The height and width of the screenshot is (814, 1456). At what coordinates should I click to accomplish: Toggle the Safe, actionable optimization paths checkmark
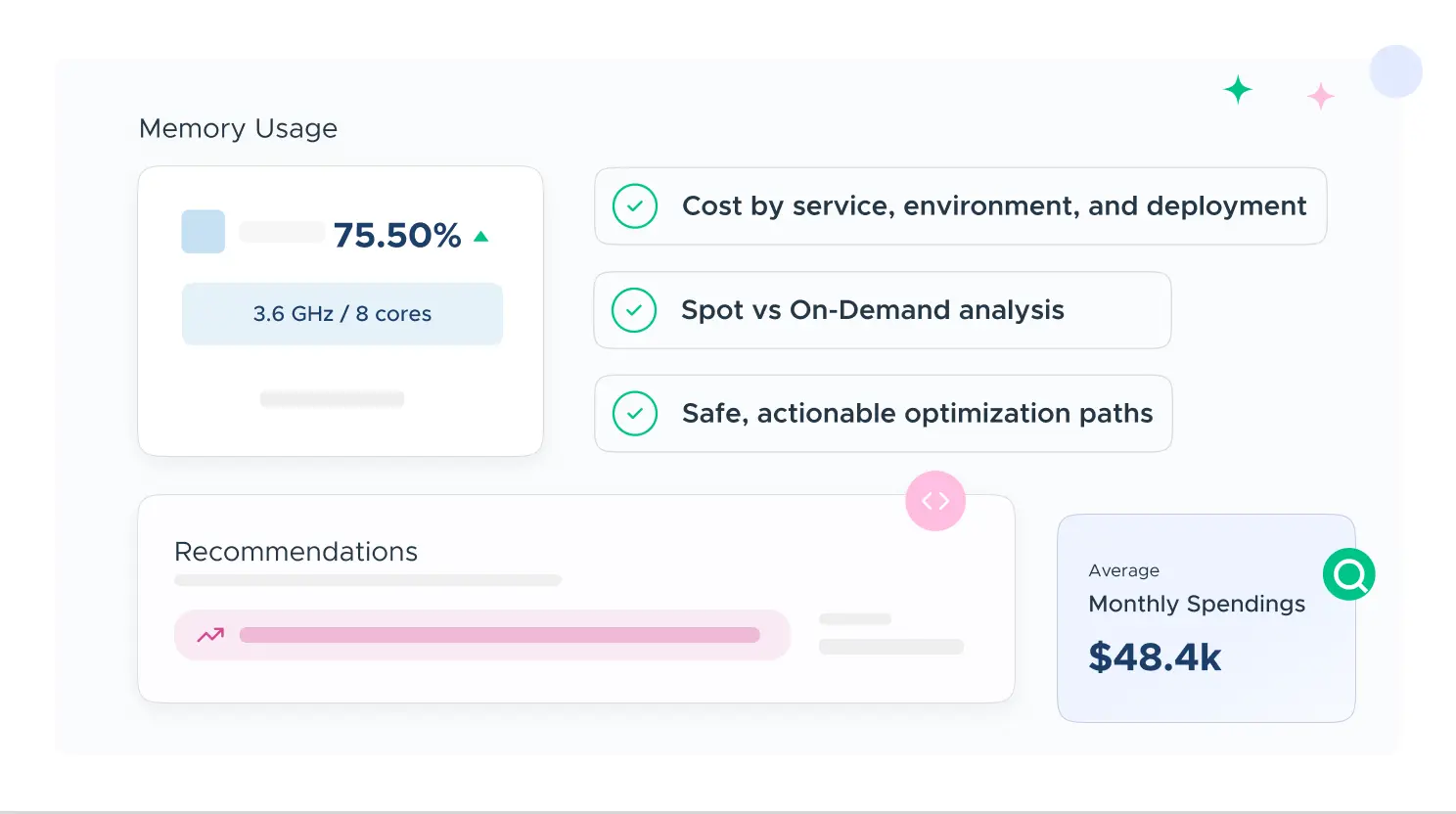click(x=635, y=414)
